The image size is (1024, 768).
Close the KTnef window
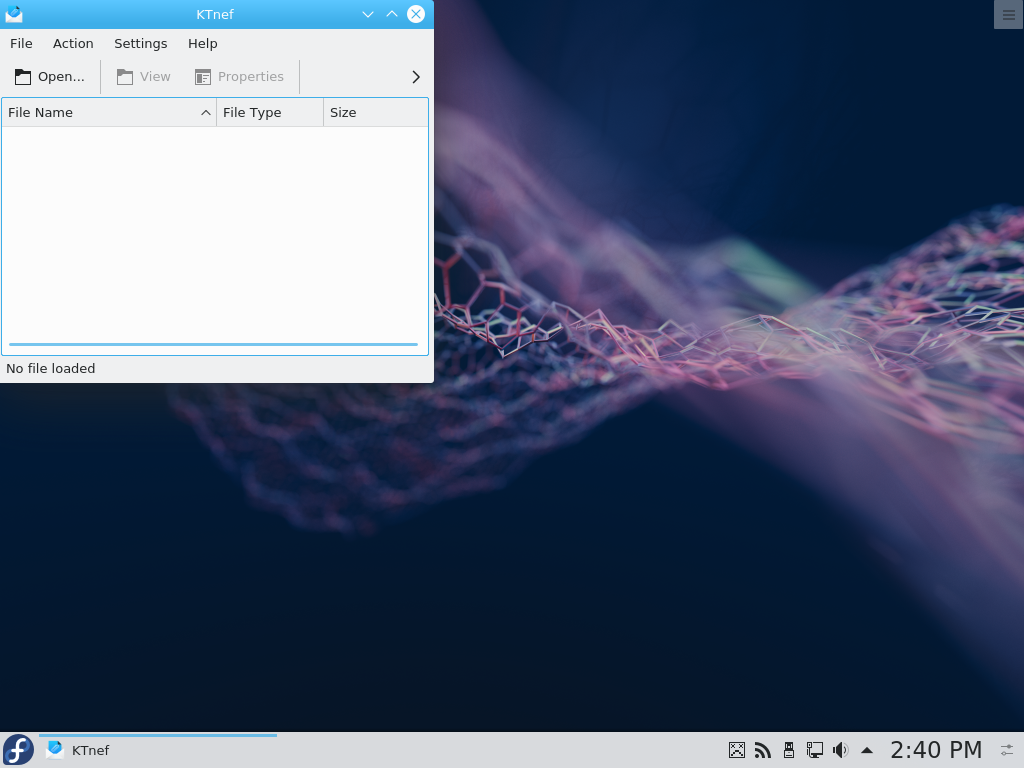416,14
